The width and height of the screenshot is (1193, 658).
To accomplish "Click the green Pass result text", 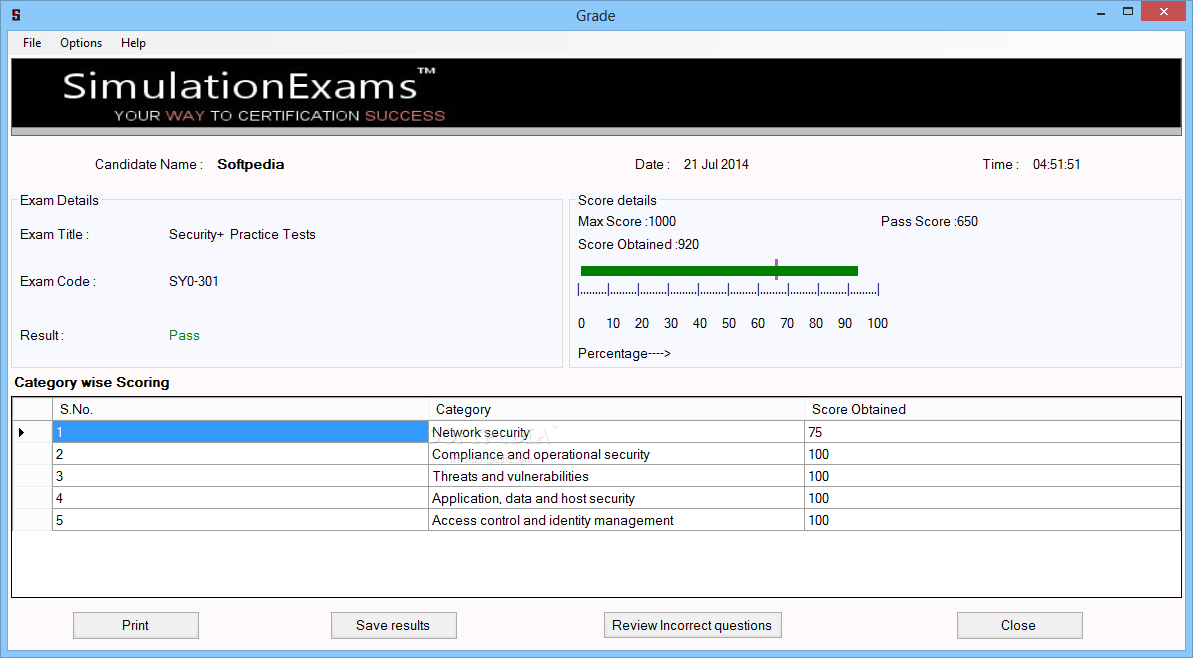I will (184, 335).
